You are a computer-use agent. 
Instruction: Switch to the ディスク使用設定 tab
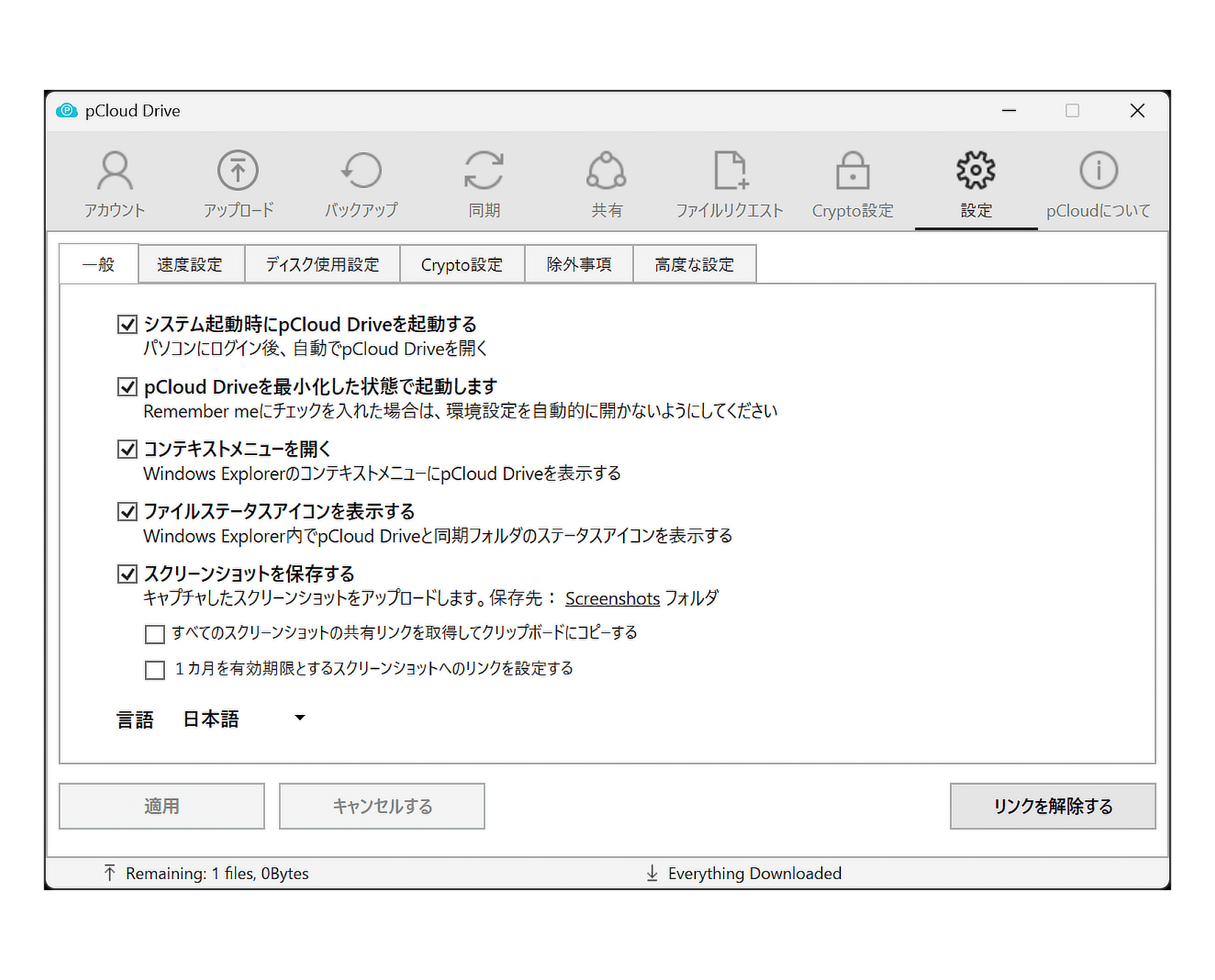coord(323,264)
